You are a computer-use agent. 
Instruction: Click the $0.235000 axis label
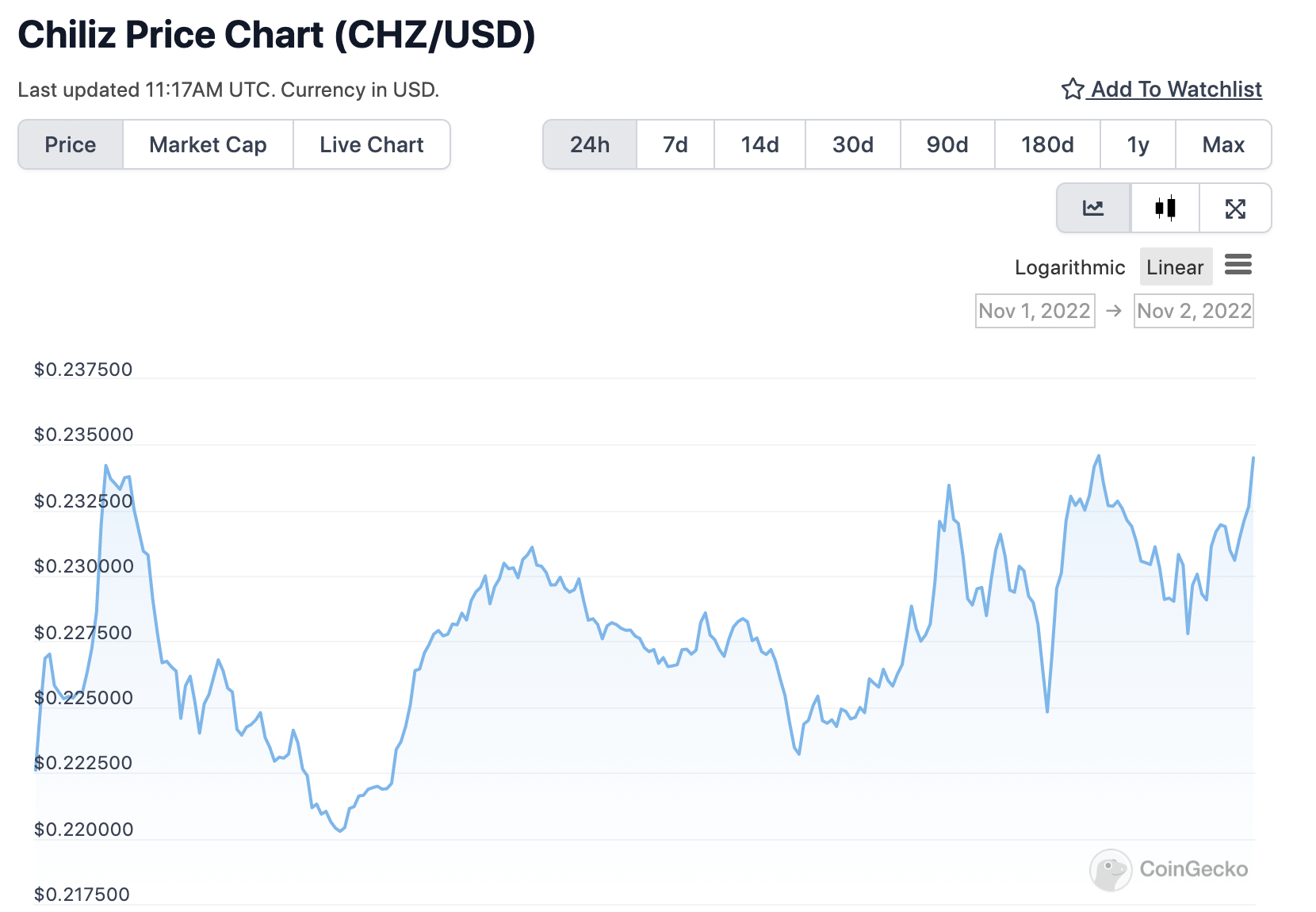[x=84, y=435]
